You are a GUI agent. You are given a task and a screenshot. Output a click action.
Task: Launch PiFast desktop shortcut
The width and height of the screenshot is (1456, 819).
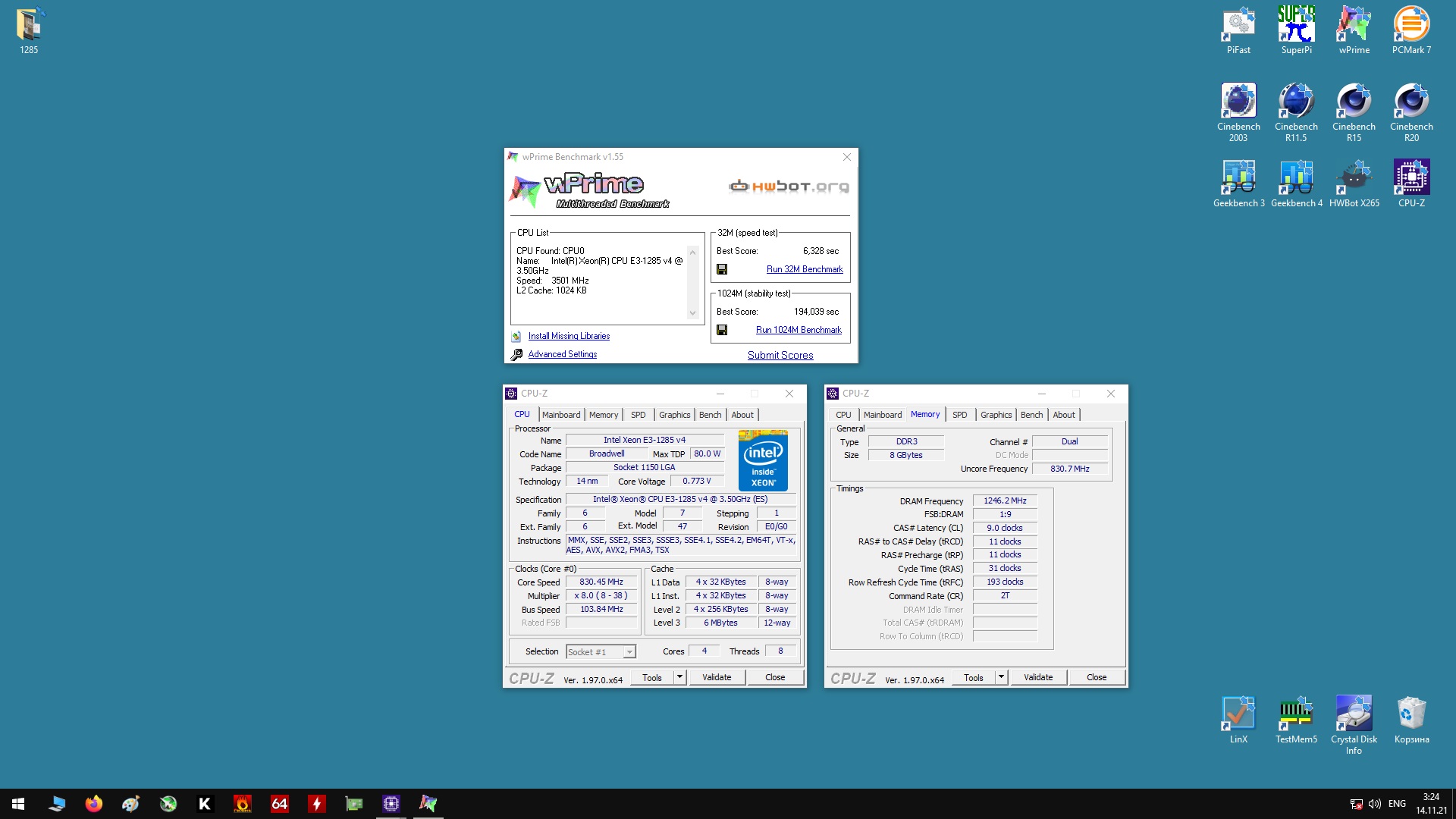tap(1238, 30)
